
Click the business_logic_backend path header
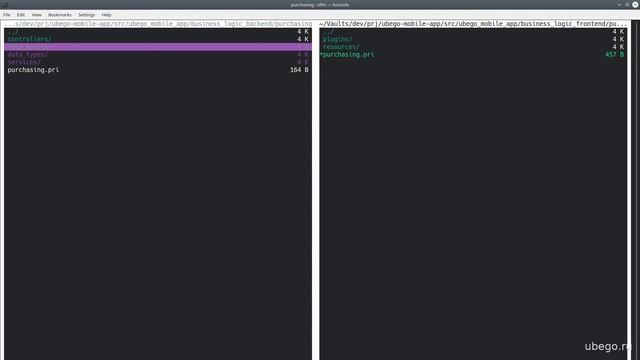point(158,24)
